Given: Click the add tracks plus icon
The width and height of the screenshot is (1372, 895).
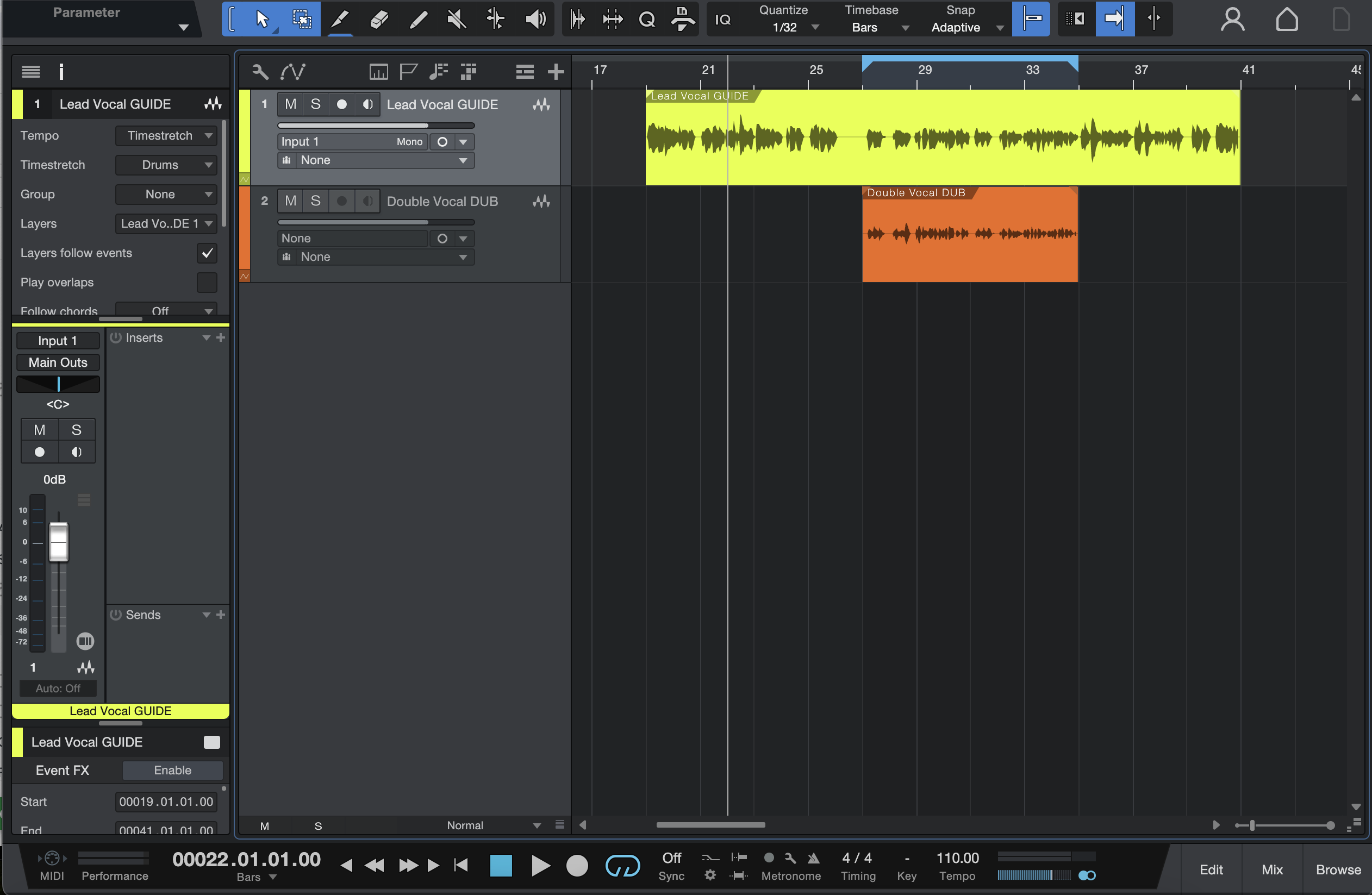Looking at the screenshot, I should point(555,72).
